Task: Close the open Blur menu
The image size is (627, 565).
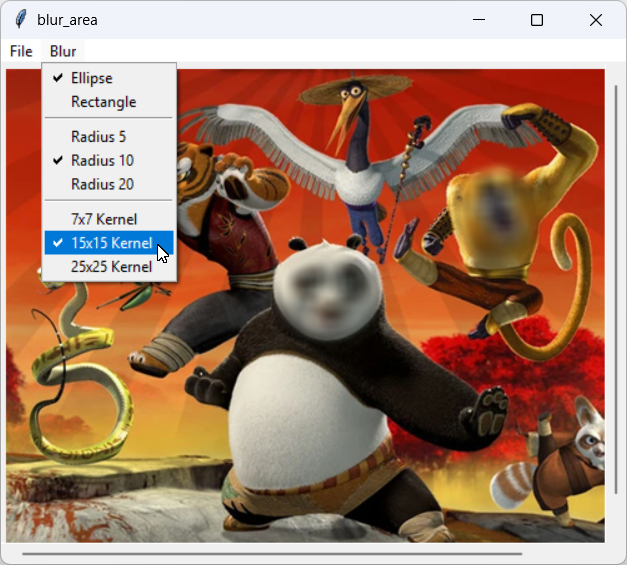Action: 63,51
